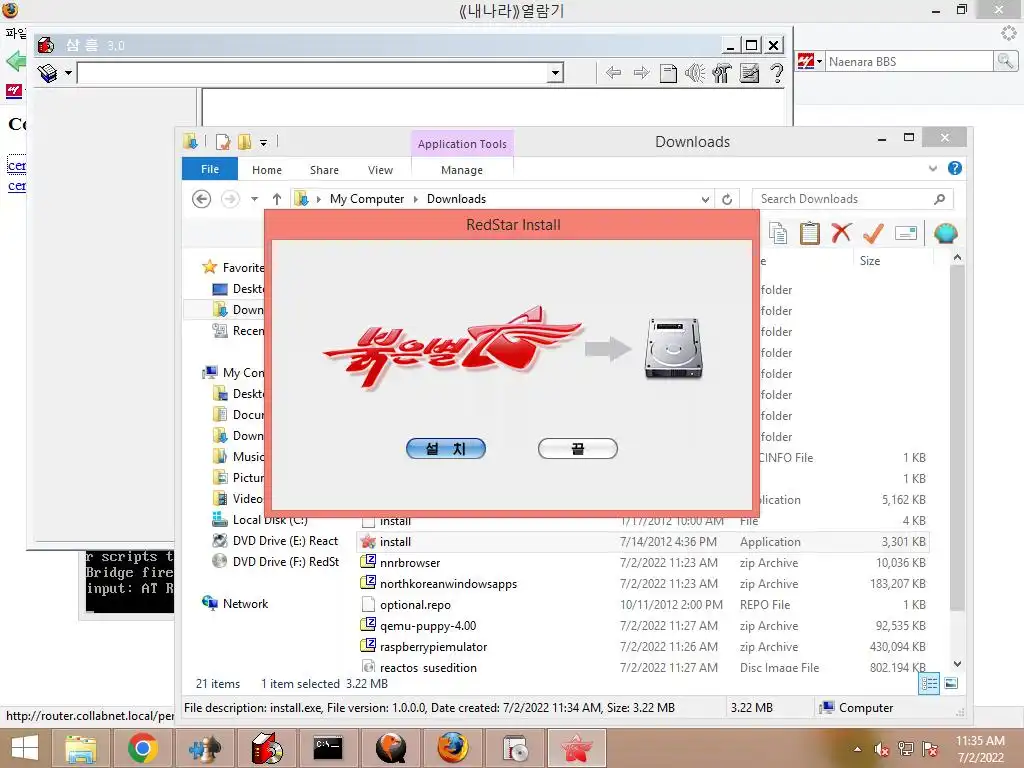Click the blue shell globe icon

pos(946,233)
